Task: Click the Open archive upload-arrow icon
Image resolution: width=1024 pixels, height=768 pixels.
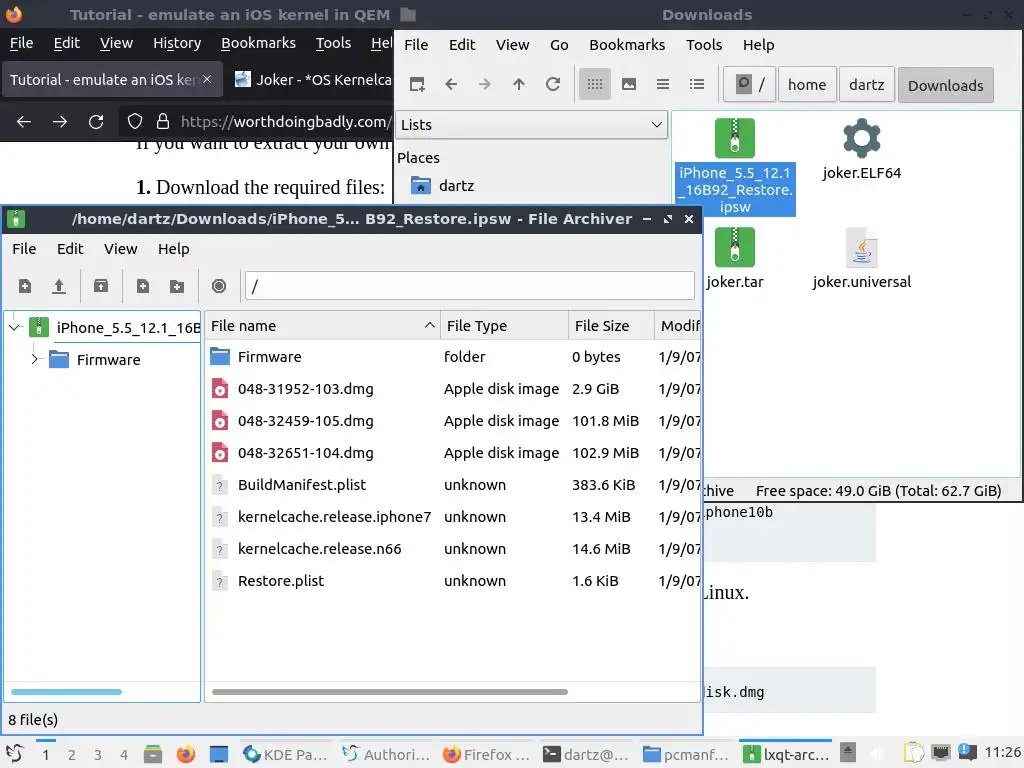Action: [x=59, y=286]
